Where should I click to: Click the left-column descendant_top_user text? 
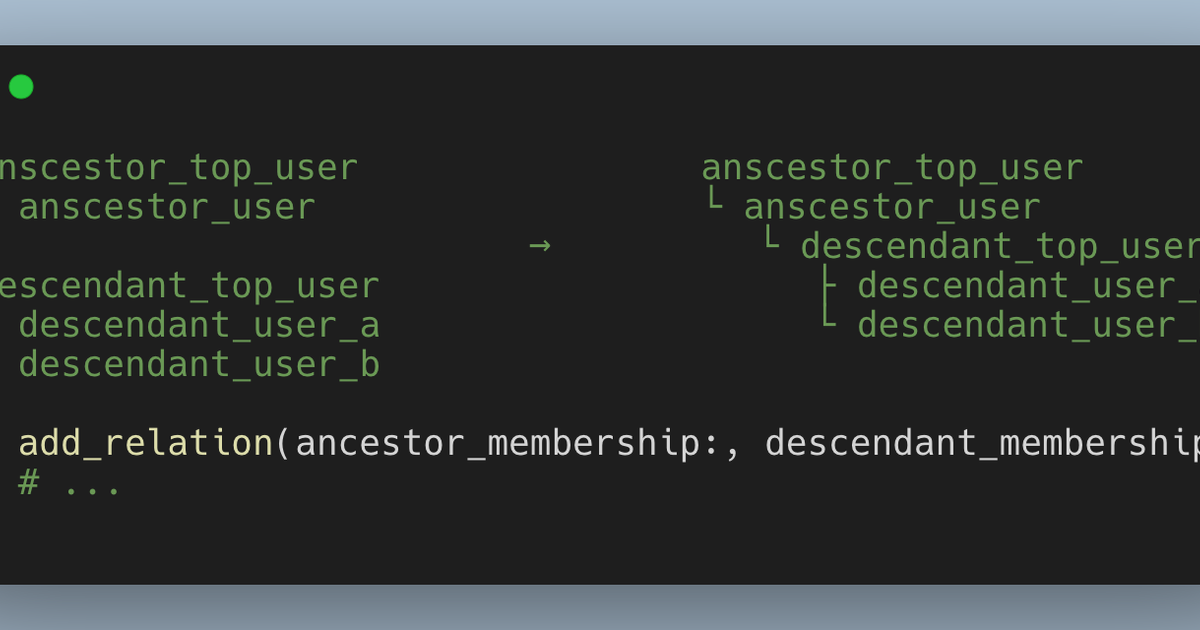(188, 286)
